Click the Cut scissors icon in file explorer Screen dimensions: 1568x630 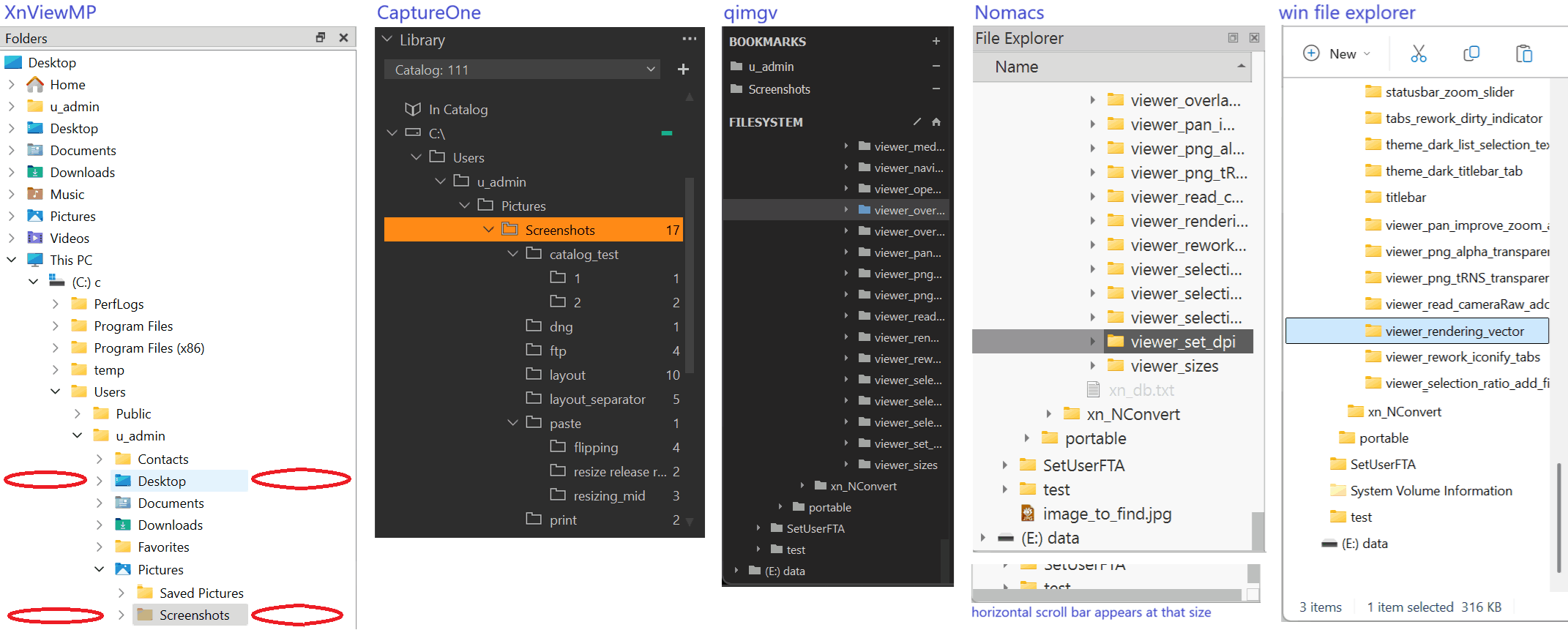(x=1419, y=53)
